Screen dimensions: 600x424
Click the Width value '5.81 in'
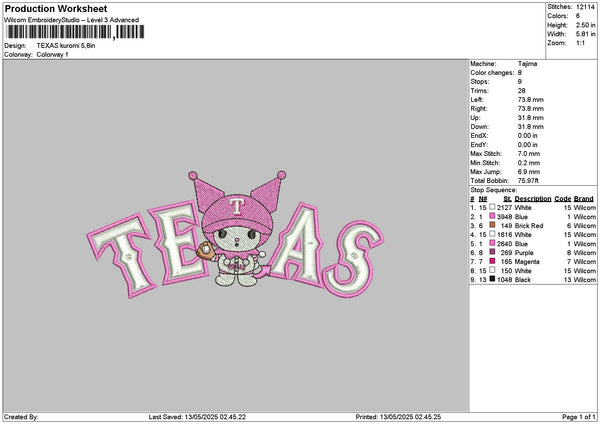[586, 34]
